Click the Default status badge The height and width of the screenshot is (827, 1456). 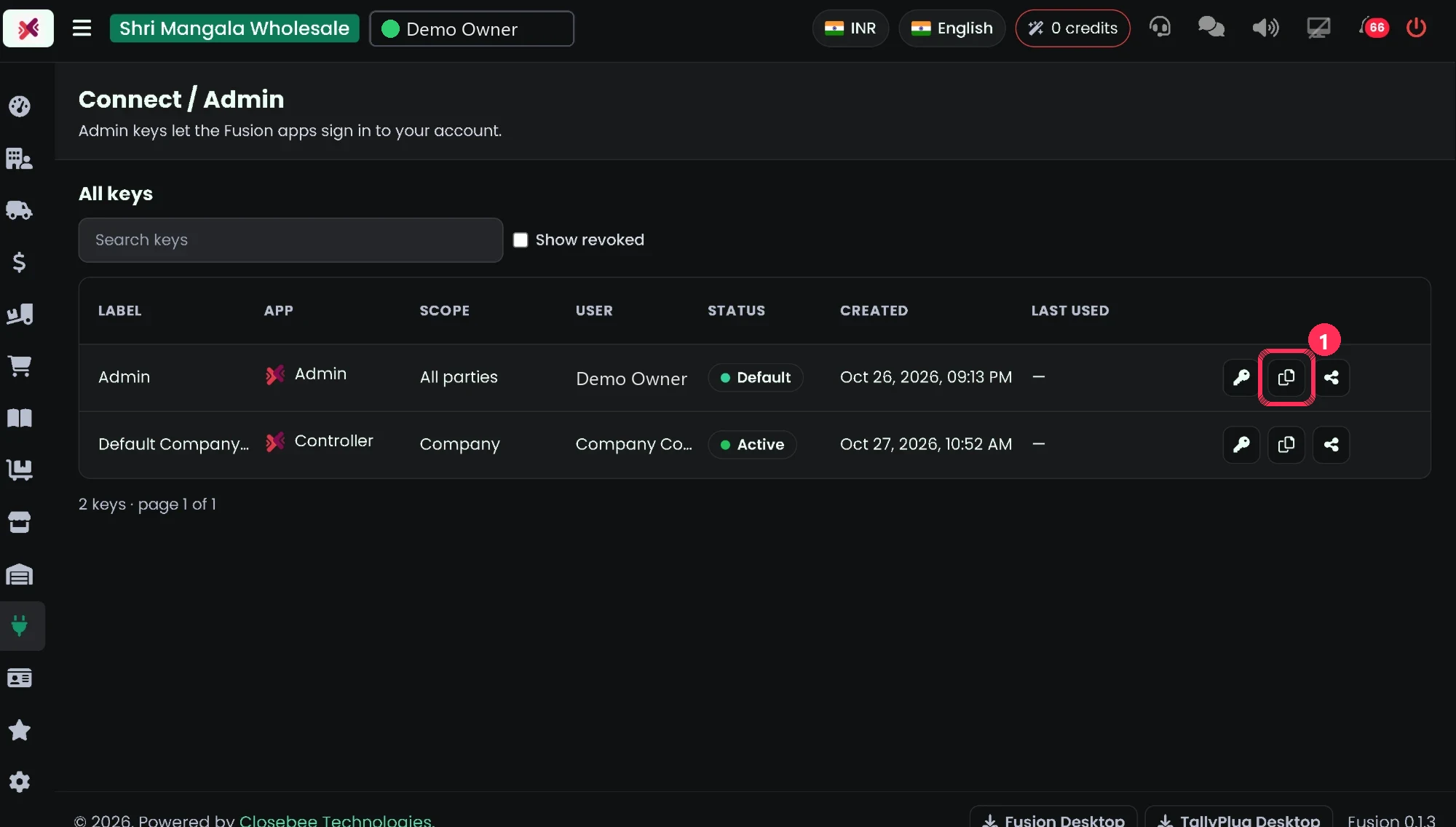755,378
